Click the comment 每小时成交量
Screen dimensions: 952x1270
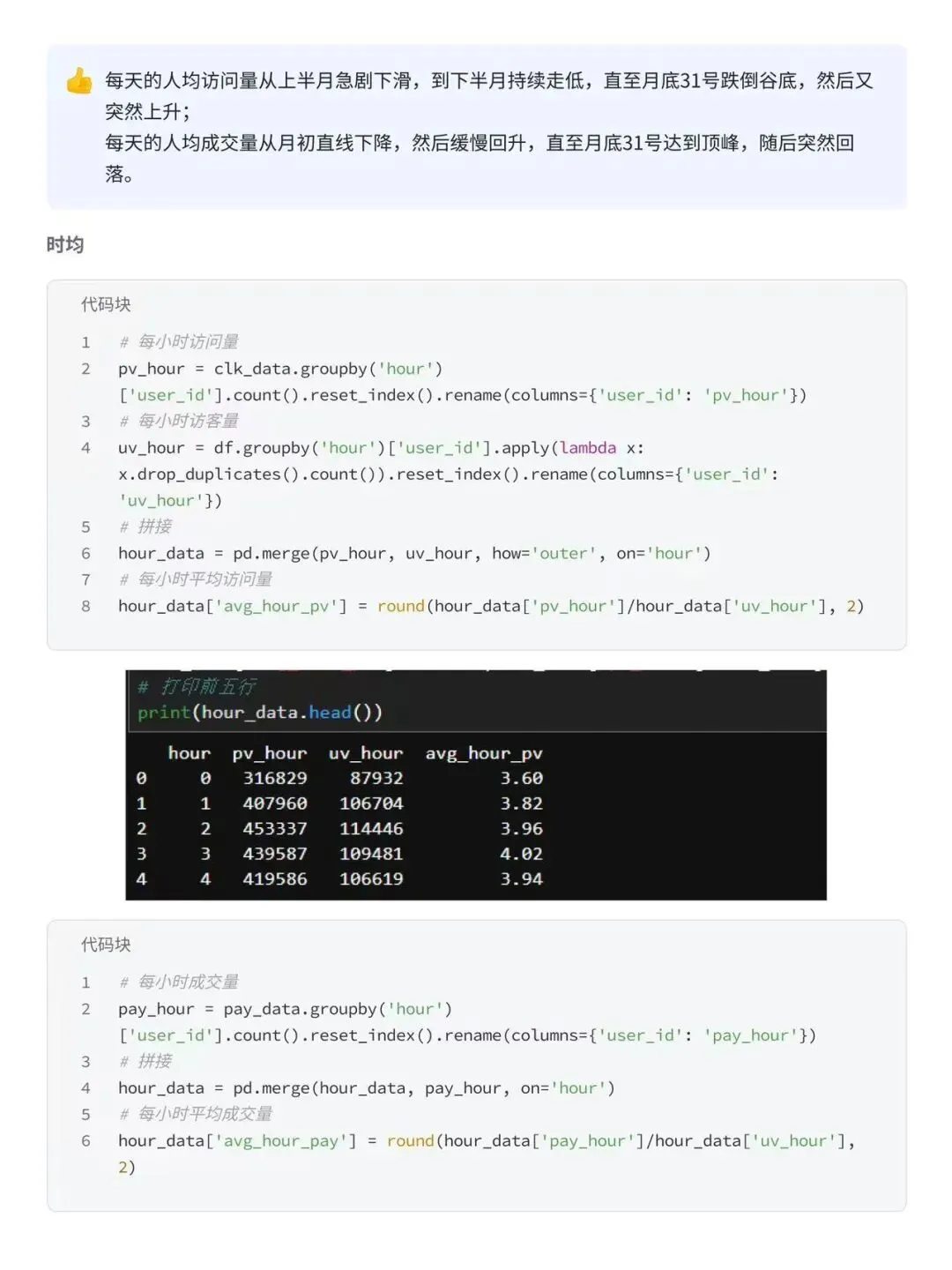[179, 982]
